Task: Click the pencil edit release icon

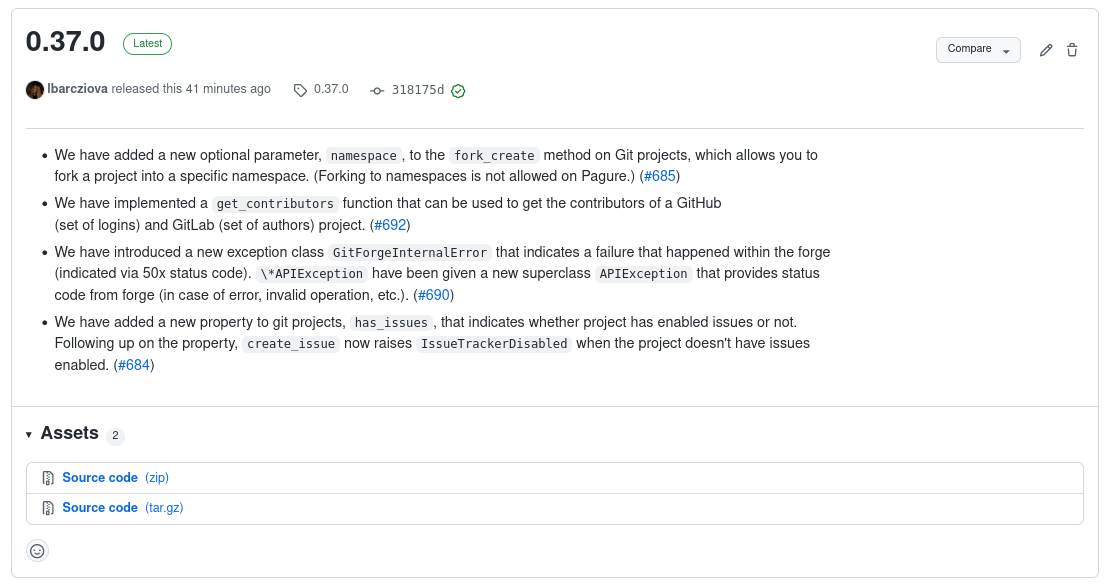Action: click(1046, 50)
